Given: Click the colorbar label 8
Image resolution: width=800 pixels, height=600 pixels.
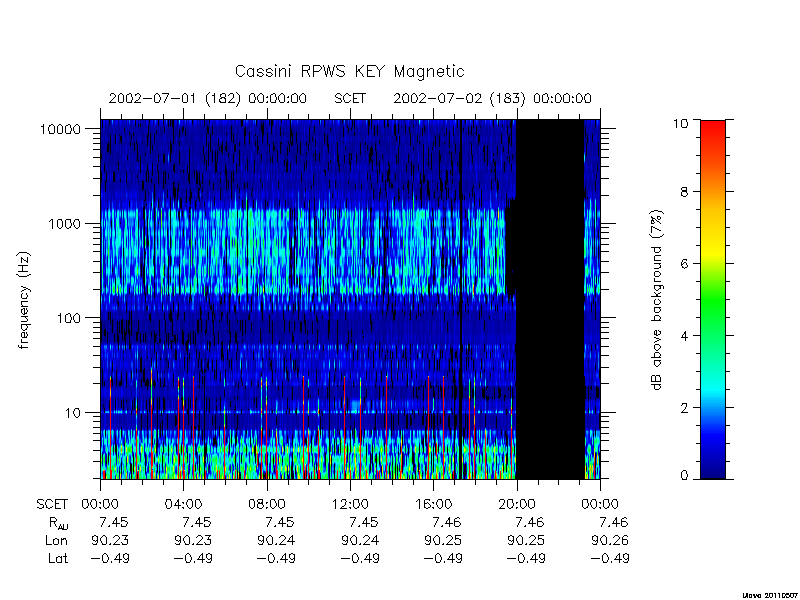Looking at the screenshot, I should [x=683, y=192].
